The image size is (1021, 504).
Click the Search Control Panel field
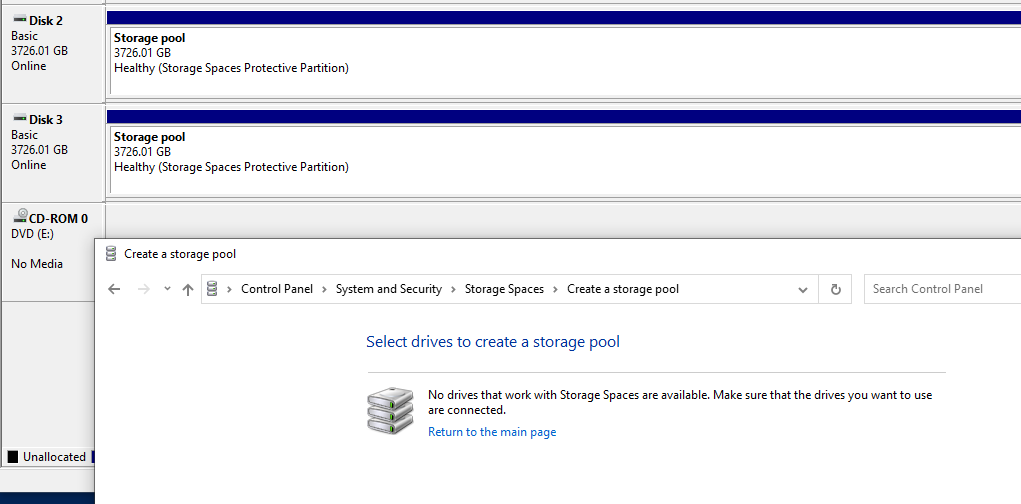(942, 289)
